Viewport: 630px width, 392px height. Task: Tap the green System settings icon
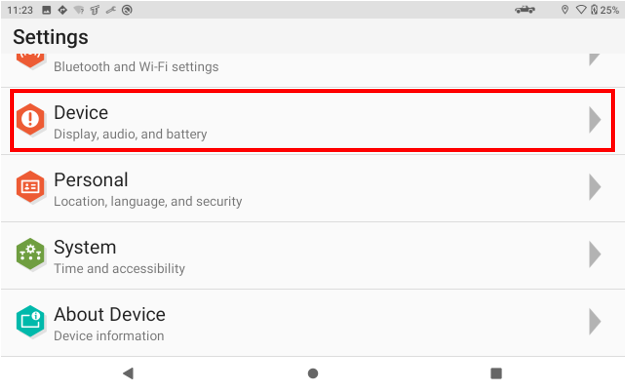pyautogui.click(x=30, y=254)
